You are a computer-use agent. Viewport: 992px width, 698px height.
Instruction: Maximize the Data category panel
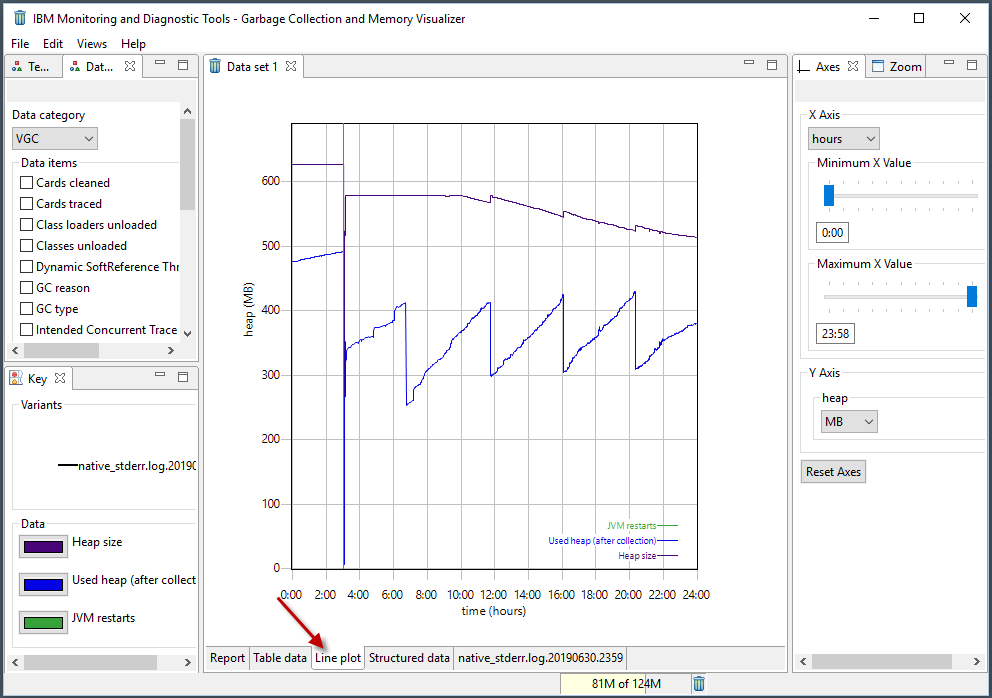(x=183, y=65)
